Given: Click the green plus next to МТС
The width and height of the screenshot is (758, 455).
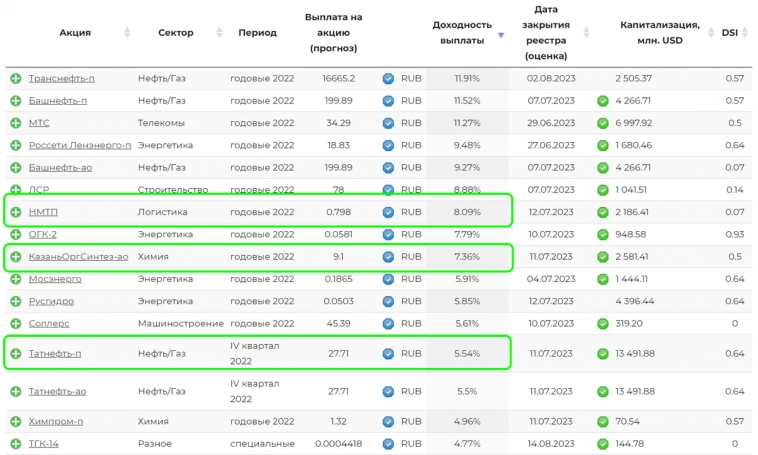Looking at the screenshot, I should coord(16,123).
